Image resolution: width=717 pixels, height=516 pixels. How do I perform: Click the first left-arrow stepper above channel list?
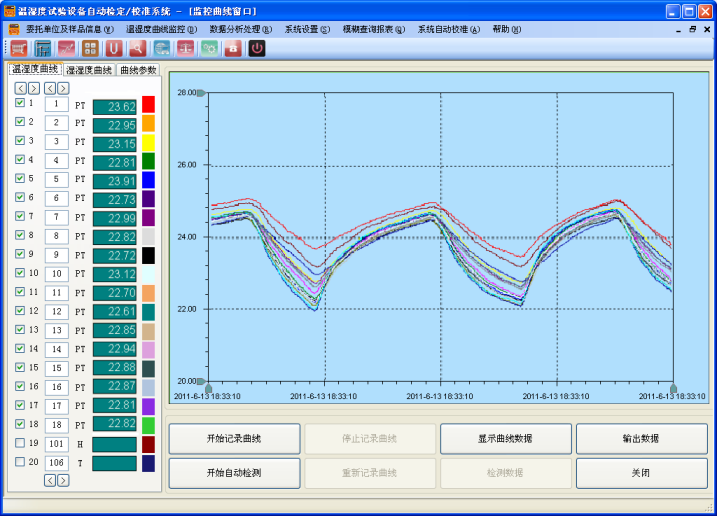[20, 88]
